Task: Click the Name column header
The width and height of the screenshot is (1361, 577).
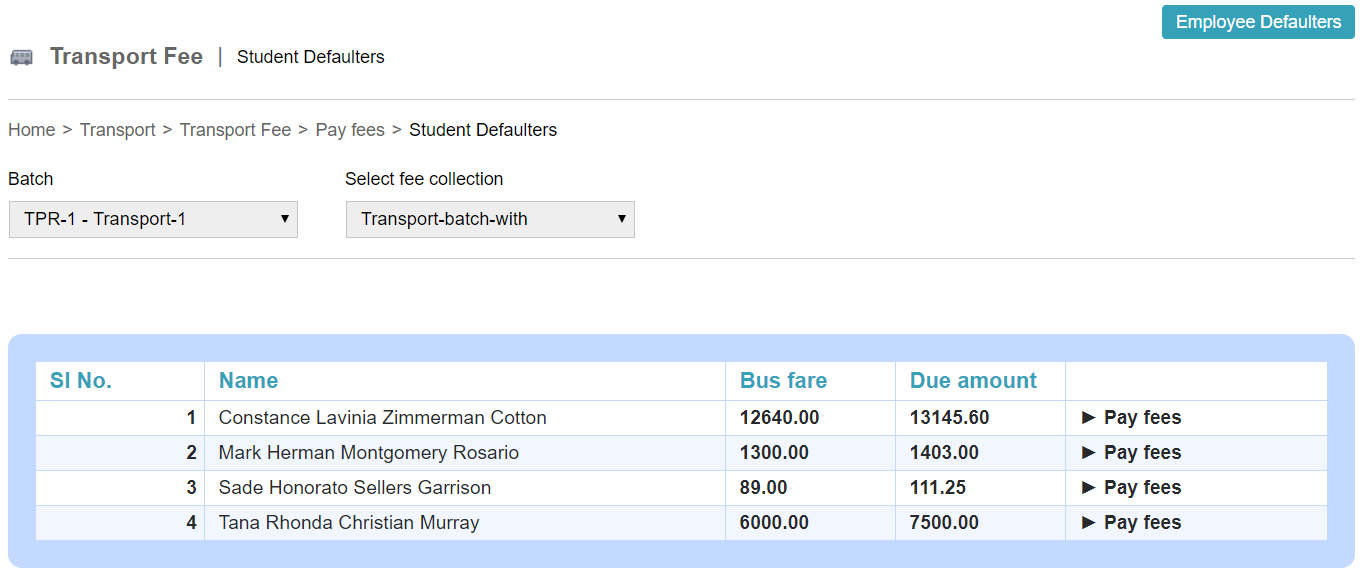Action: (x=248, y=381)
